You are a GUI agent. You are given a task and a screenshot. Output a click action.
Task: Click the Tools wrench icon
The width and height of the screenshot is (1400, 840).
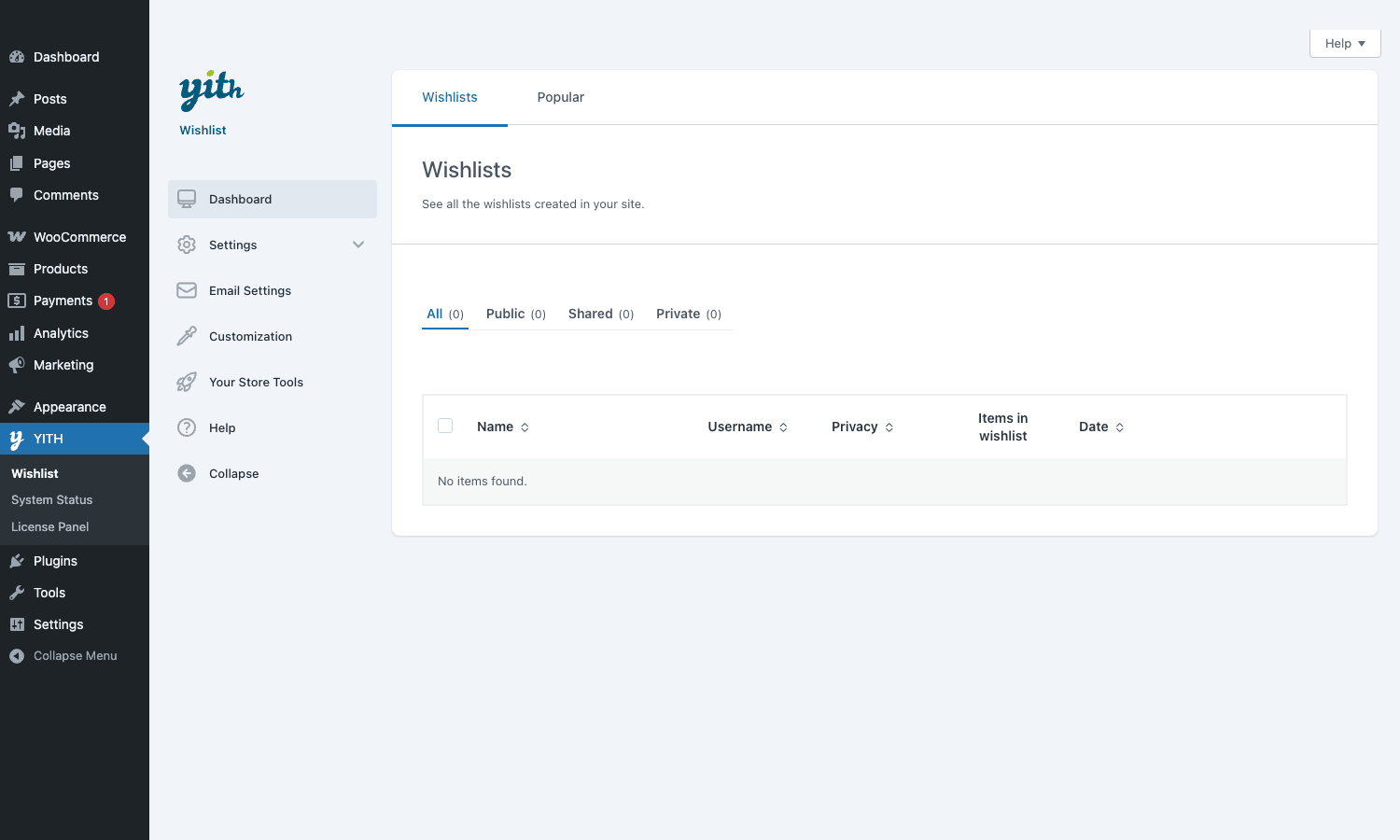[x=17, y=593]
